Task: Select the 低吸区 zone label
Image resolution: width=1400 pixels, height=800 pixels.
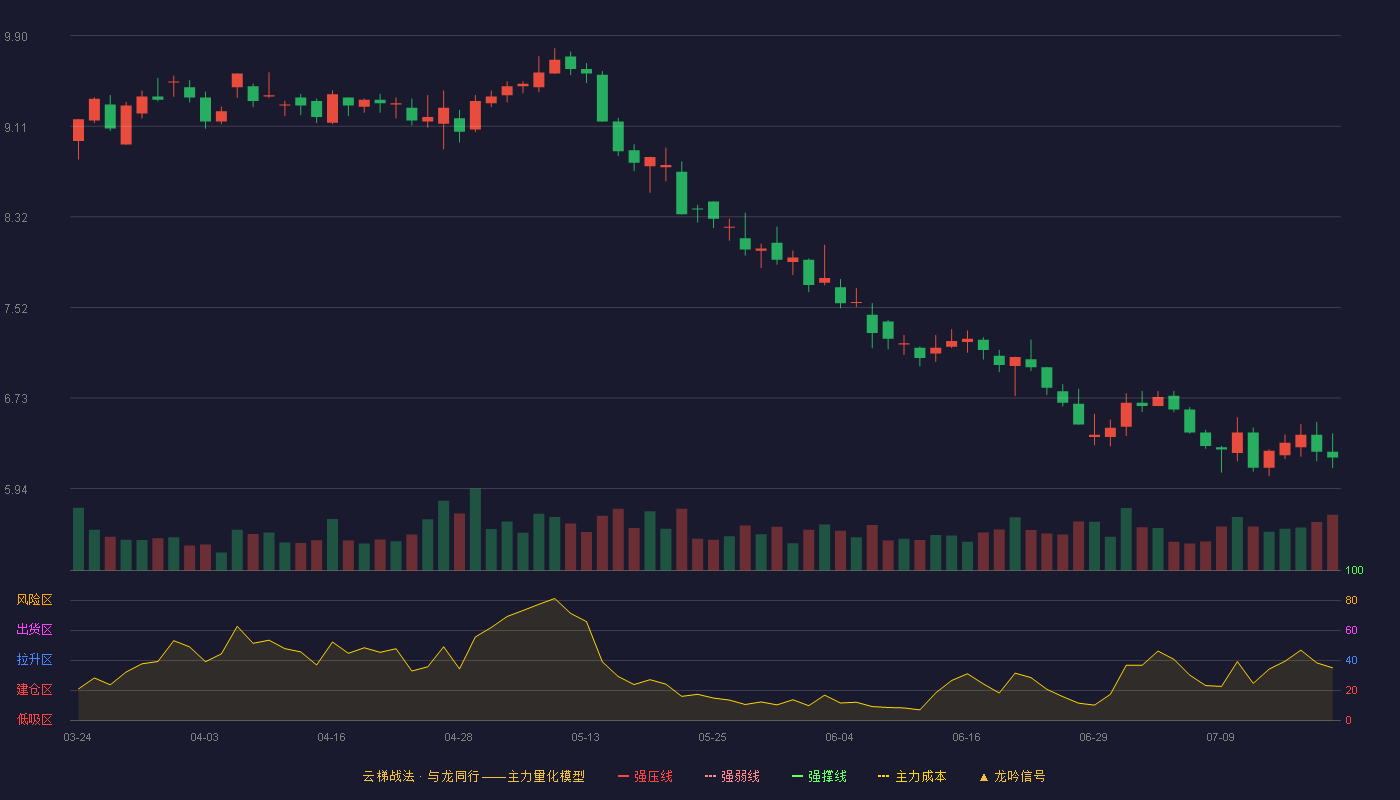Action: [x=34, y=719]
